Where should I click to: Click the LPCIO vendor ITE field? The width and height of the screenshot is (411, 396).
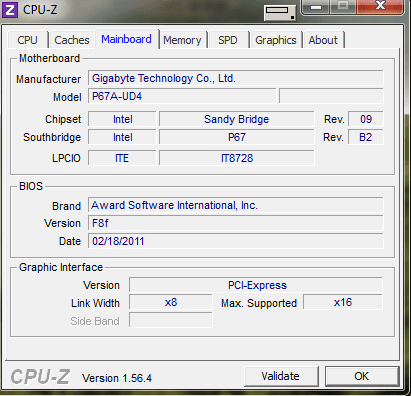pyautogui.click(x=122, y=158)
